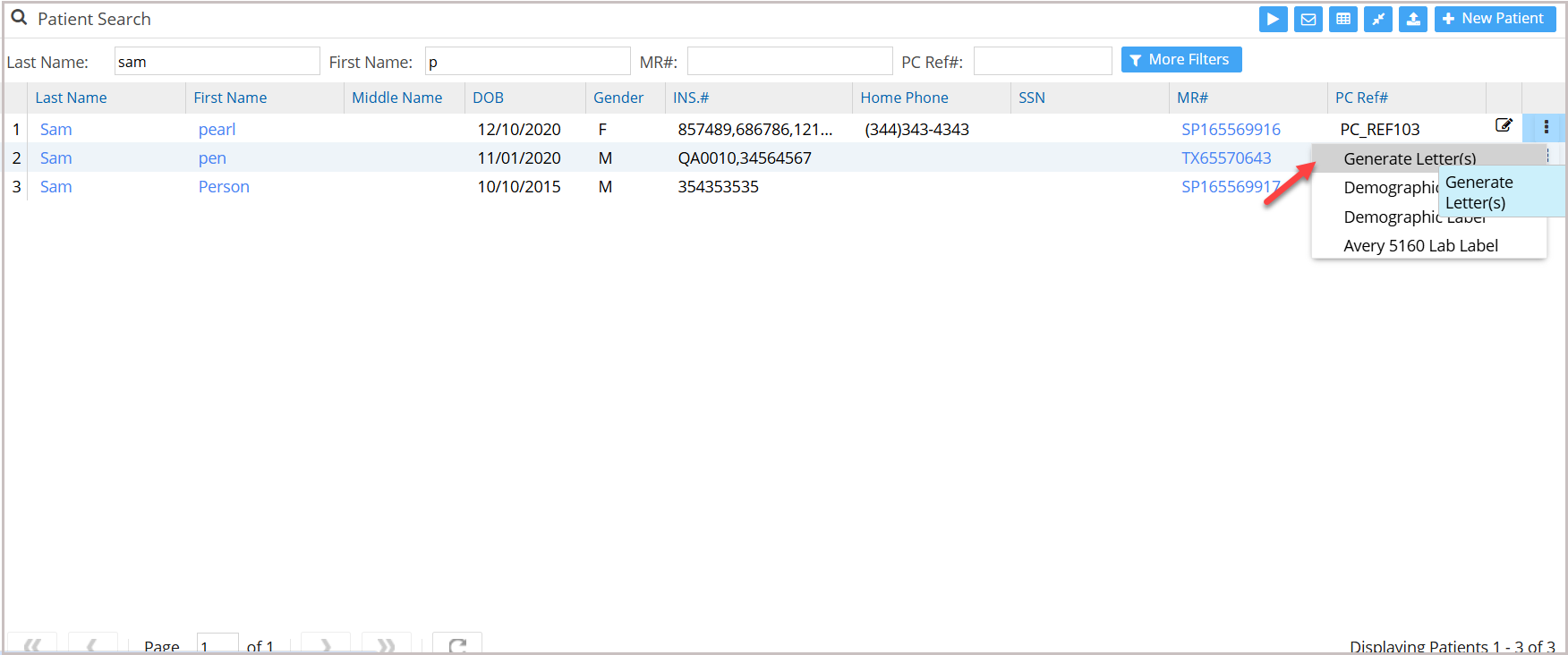Open three-dot actions menu for first row
This screenshot has width=1568, height=655.
(x=1546, y=127)
